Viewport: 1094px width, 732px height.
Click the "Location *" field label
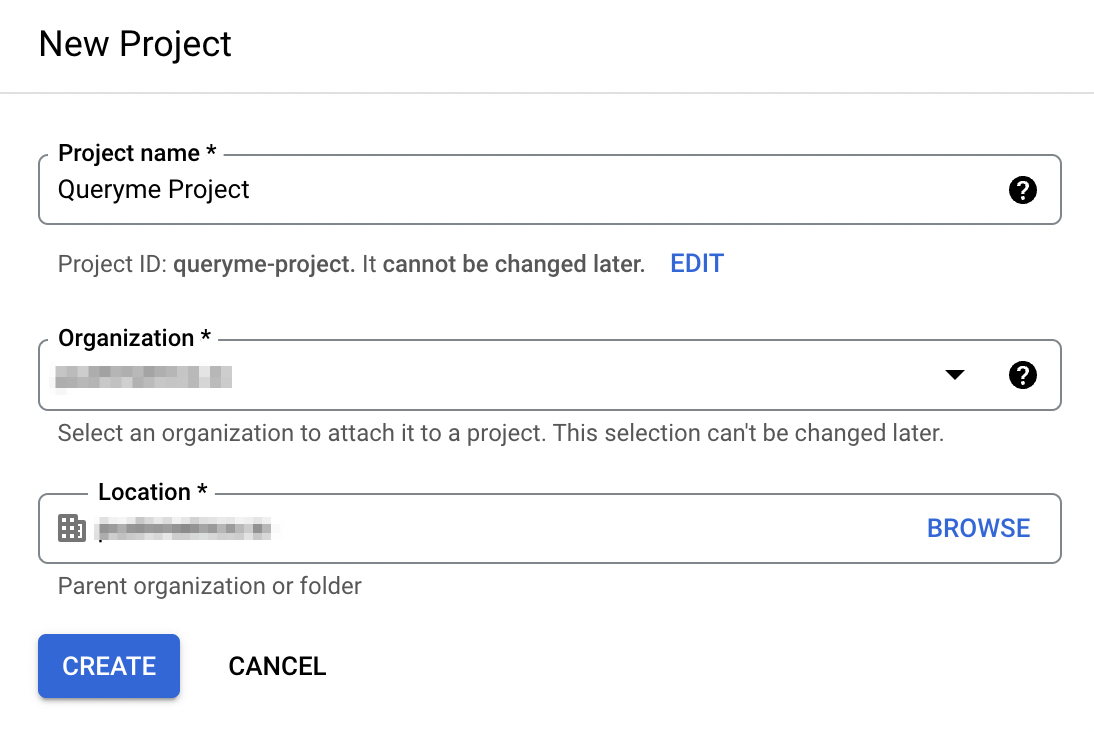(x=152, y=492)
